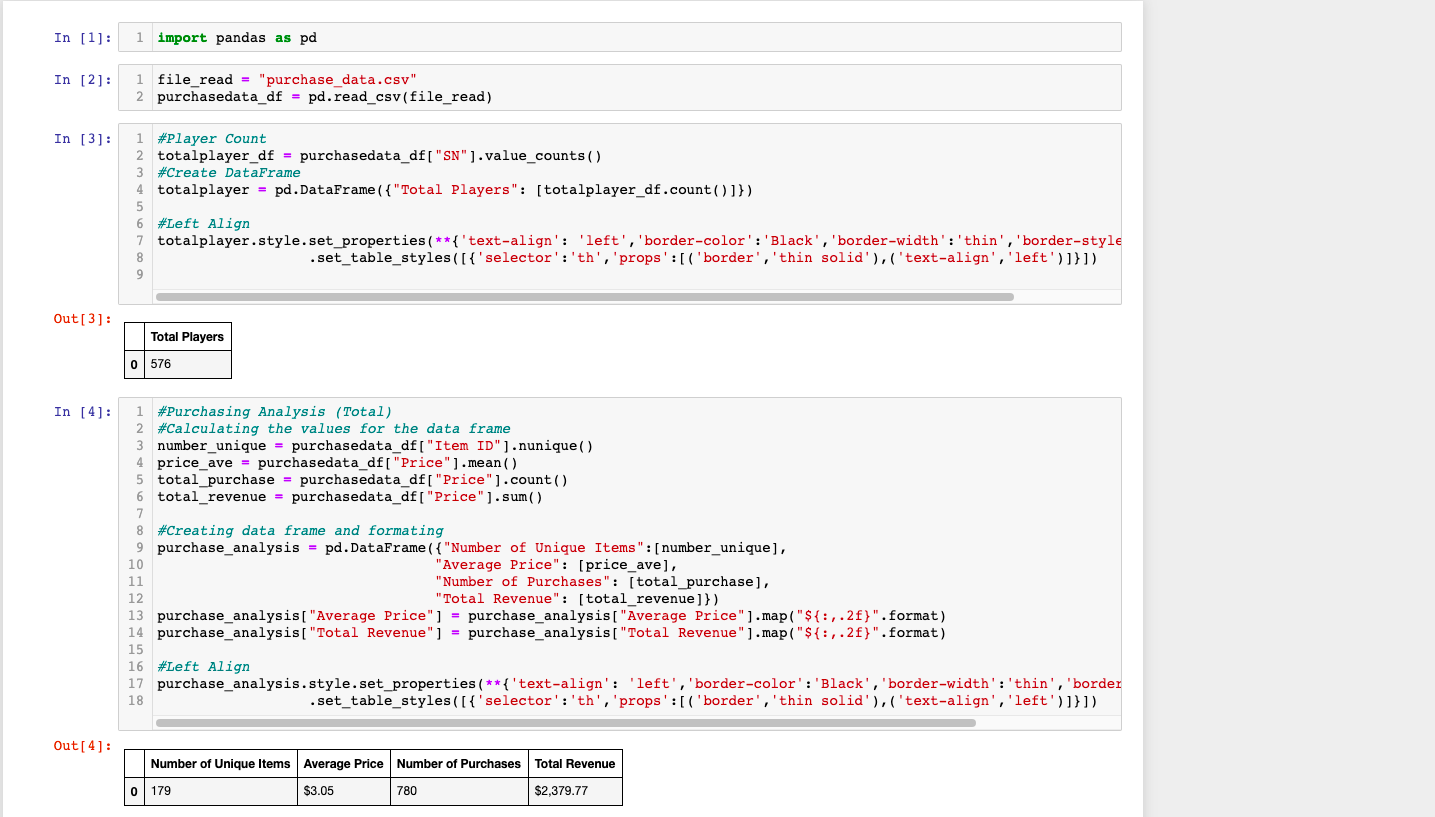
Task: Click '#Calculating the values for the data frame' comment
Action: [x=334, y=429]
